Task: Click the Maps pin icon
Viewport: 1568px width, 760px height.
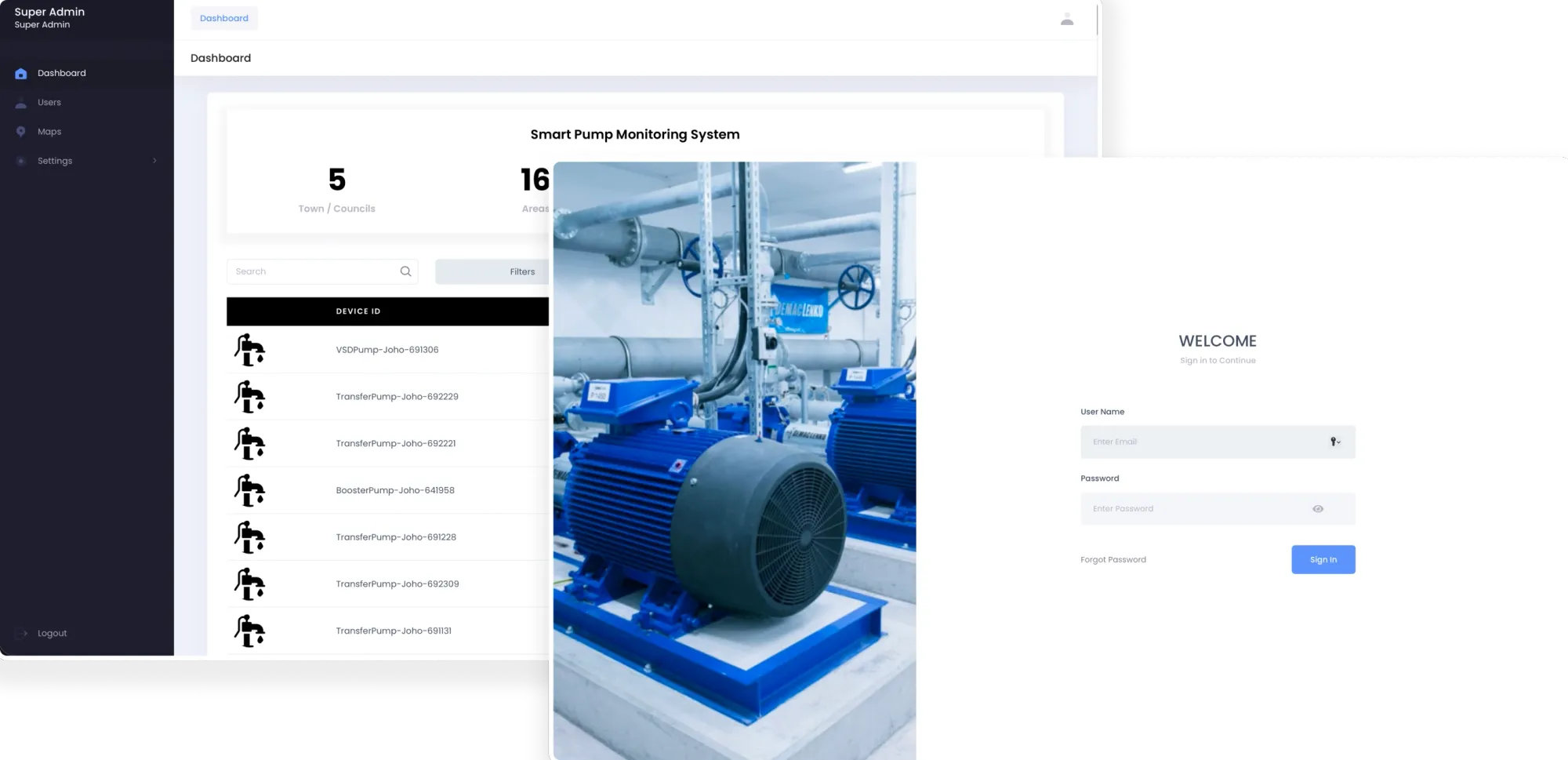Action: tap(21, 132)
